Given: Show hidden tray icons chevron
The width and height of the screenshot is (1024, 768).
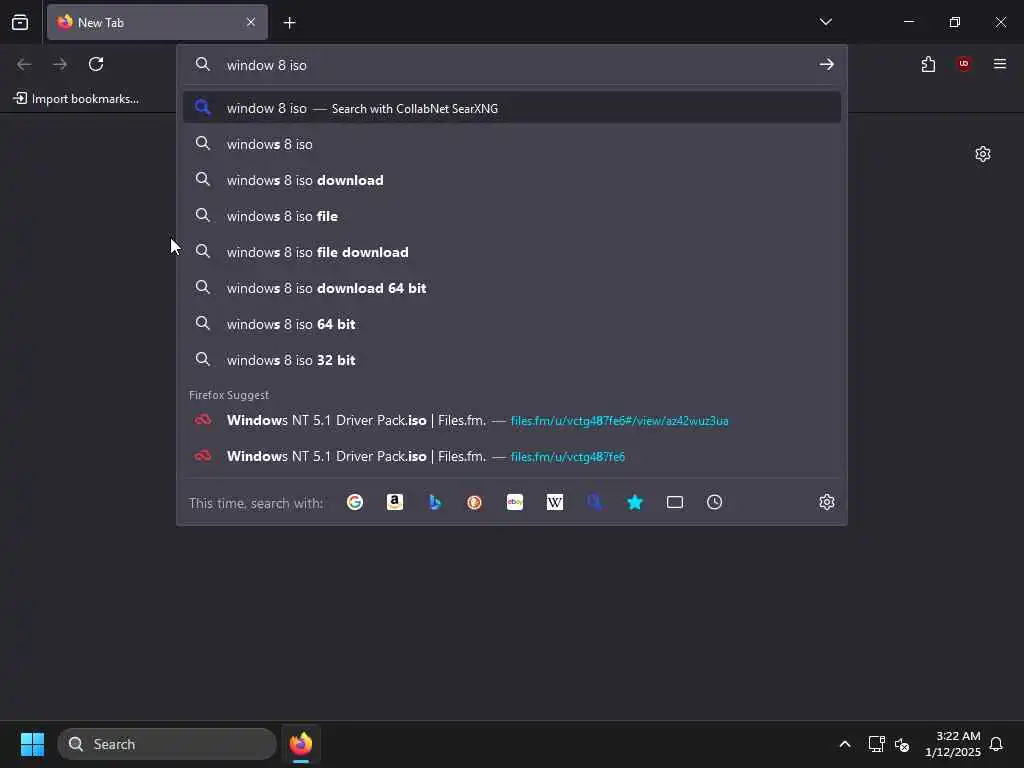Looking at the screenshot, I should pyautogui.click(x=844, y=744).
